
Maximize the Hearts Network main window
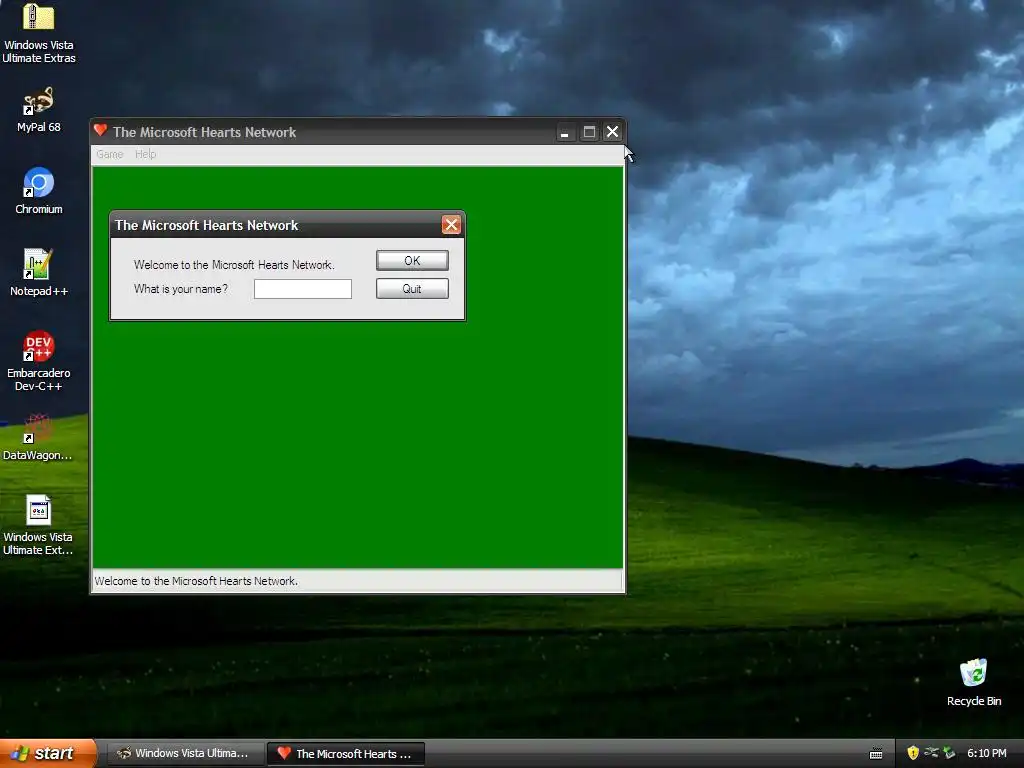click(589, 133)
